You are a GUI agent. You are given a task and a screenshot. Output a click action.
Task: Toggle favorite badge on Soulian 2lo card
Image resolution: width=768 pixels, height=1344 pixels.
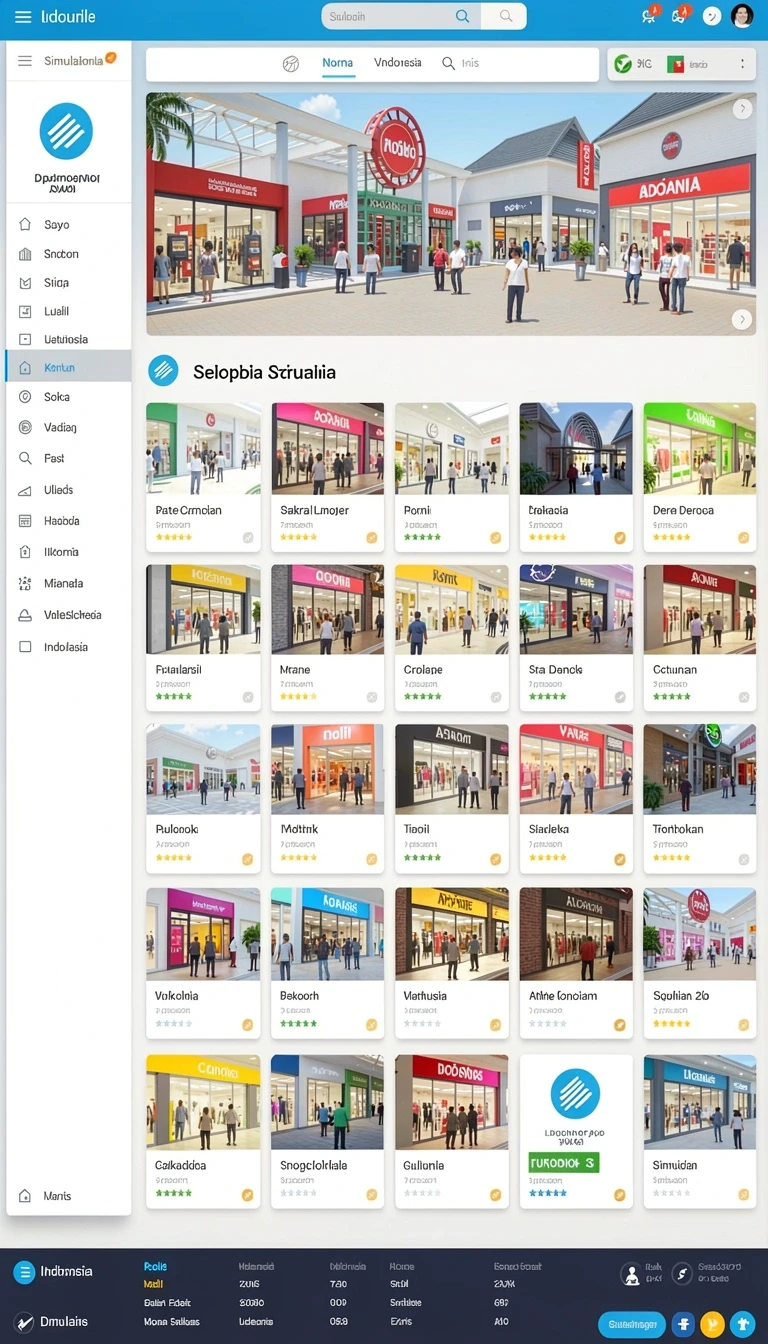pyautogui.click(x=744, y=1025)
